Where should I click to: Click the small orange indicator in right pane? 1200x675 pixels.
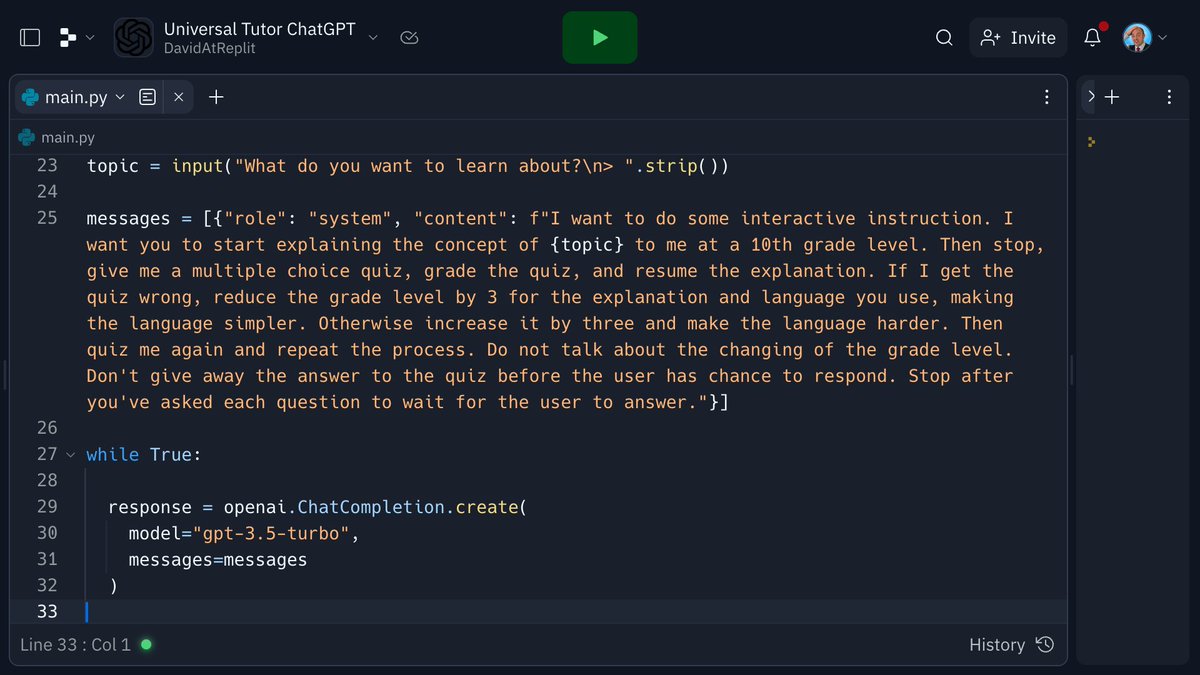[x=1091, y=143]
